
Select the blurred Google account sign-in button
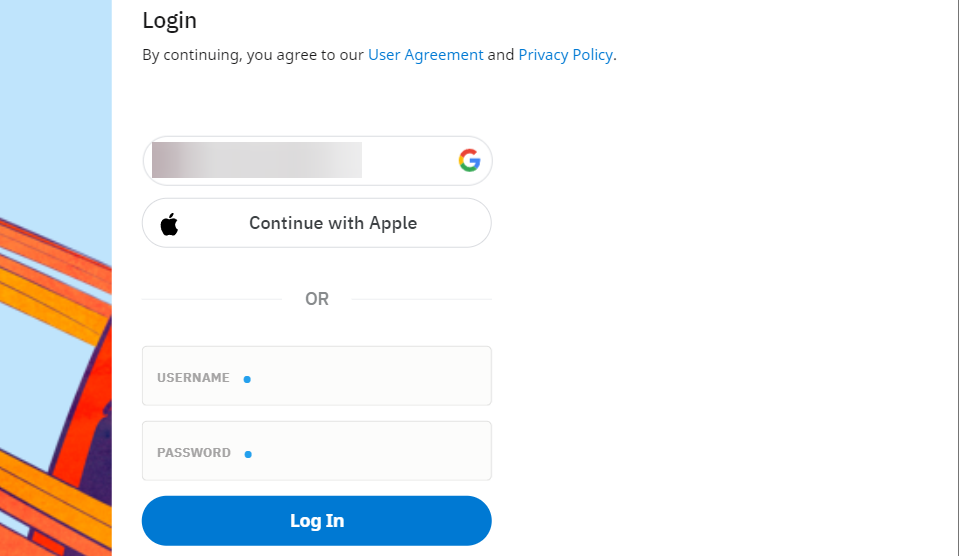pyautogui.click(x=300, y=161)
